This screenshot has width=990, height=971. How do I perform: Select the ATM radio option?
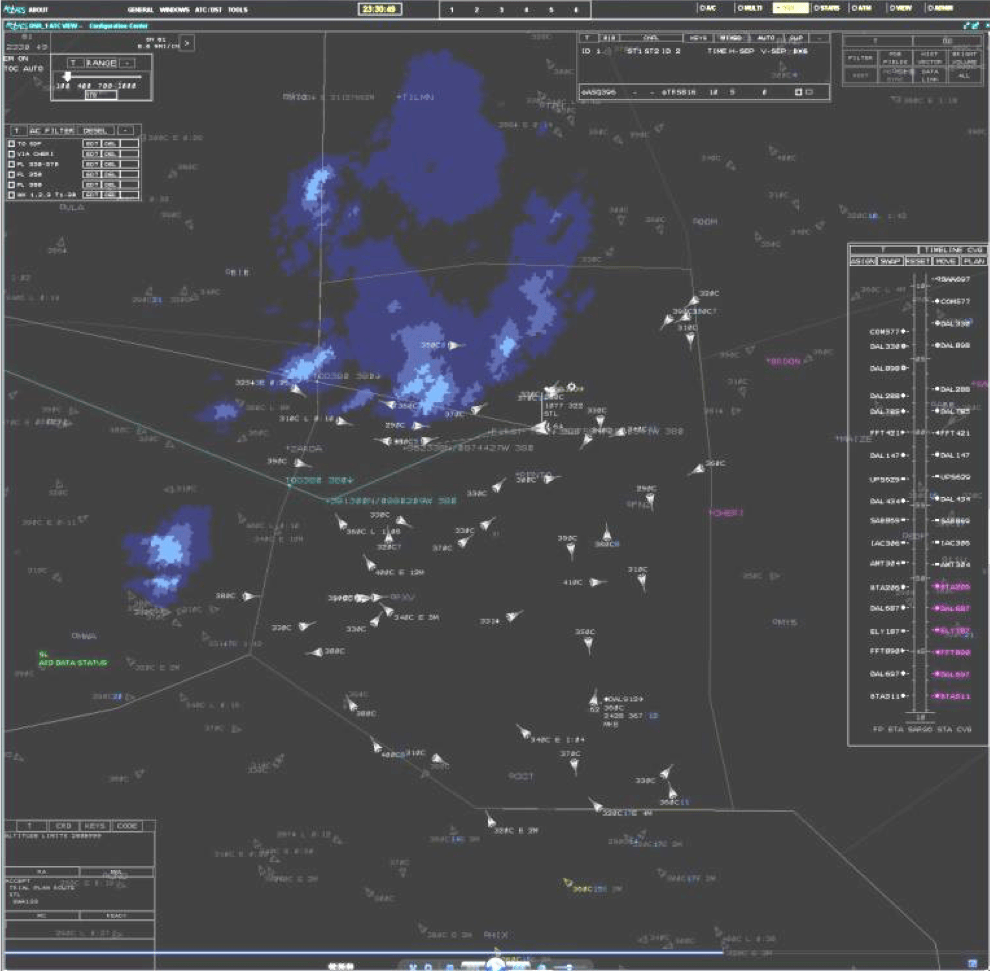(x=861, y=8)
